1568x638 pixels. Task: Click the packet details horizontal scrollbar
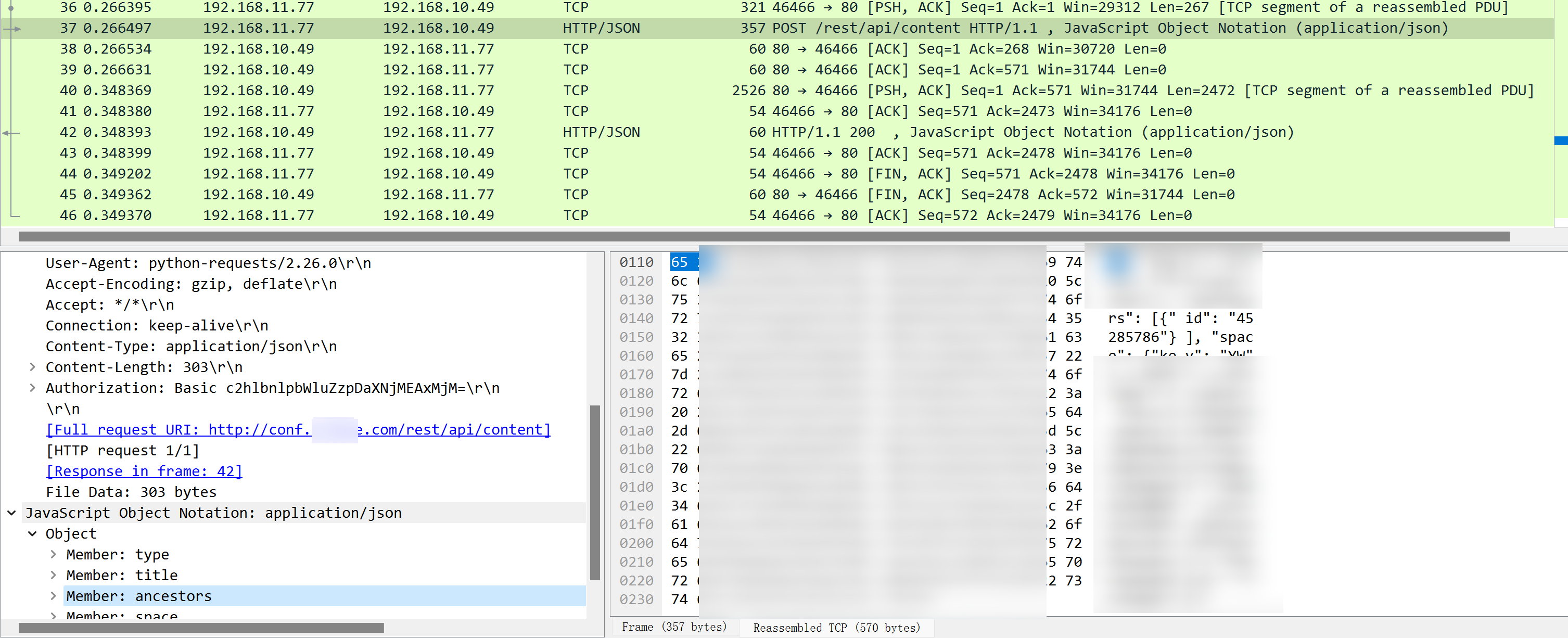[x=201, y=628]
